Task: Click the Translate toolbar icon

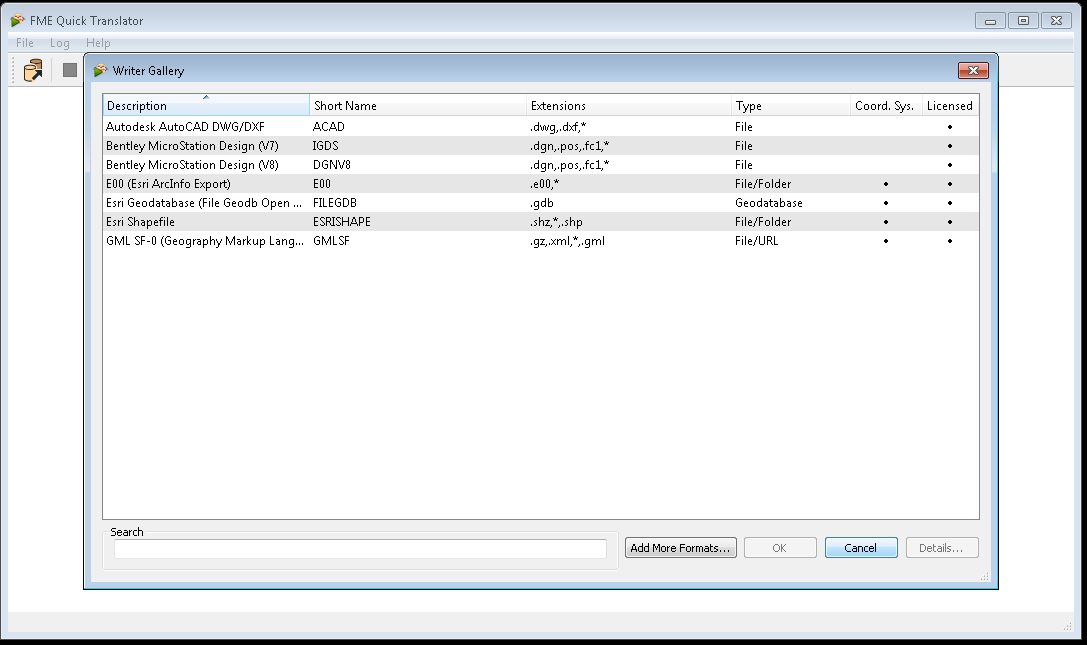Action: coord(30,70)
